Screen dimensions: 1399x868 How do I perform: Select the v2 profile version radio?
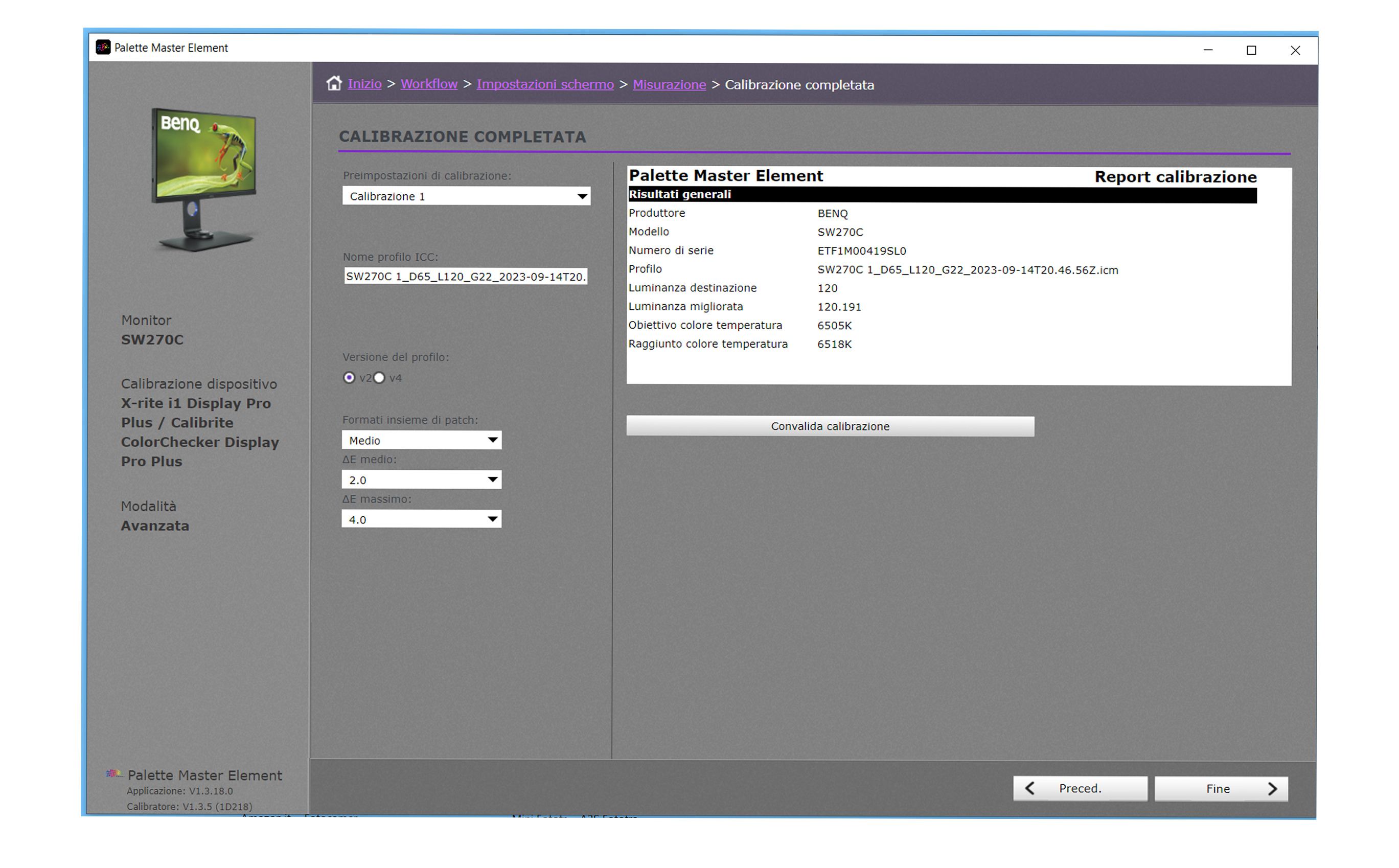349,378
